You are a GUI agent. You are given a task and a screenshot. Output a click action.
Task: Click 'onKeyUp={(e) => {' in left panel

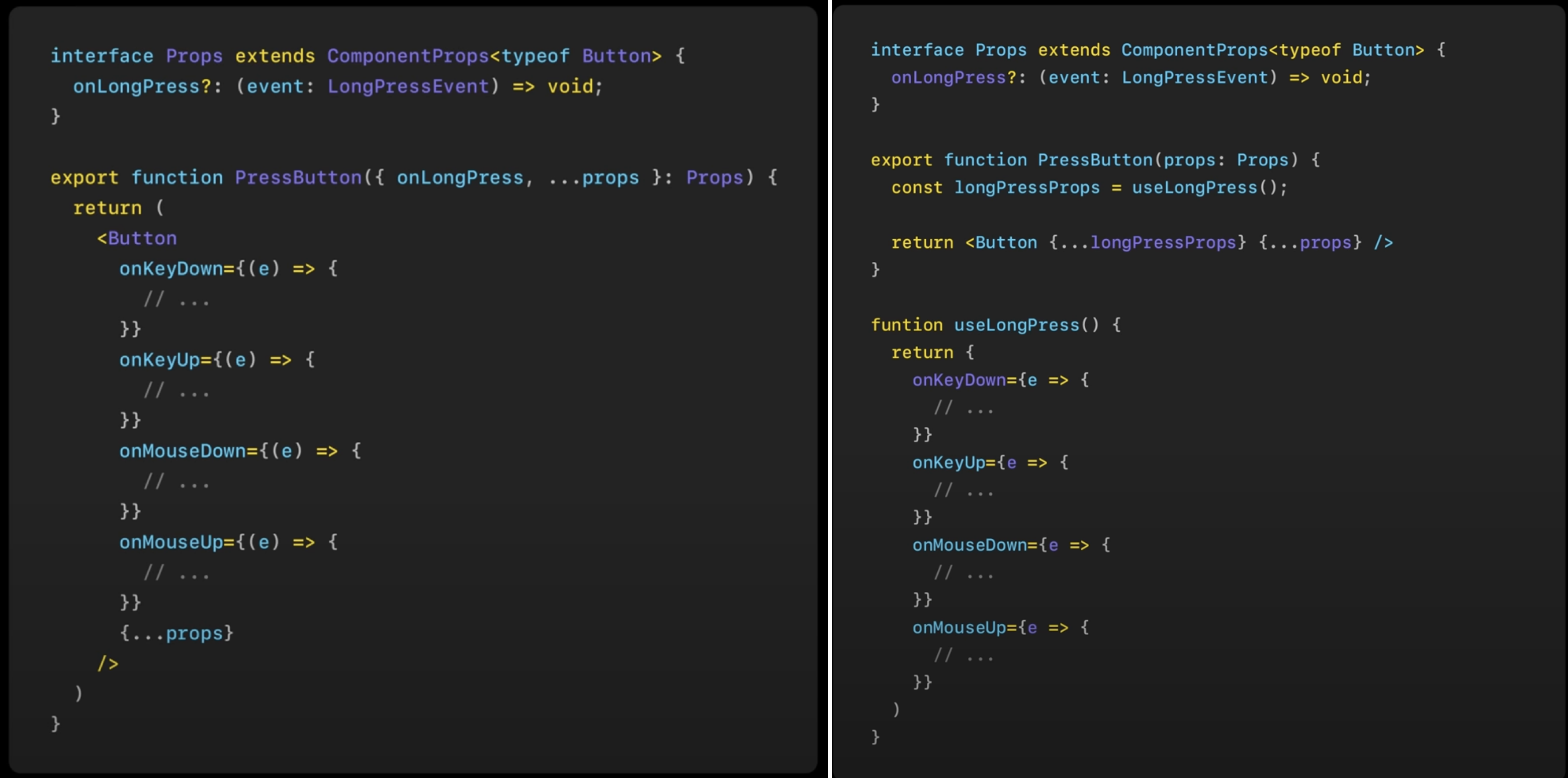coord(217,360)
